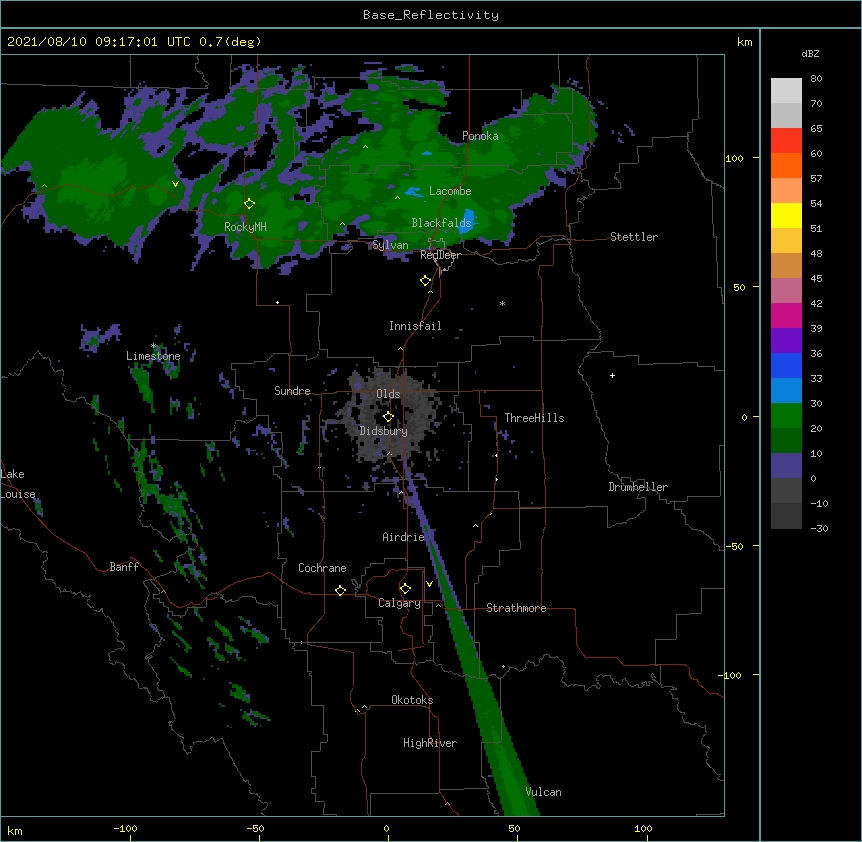Click the asterisk marker east of Innisfail
This screenshot has height=842, width=862.
pyautogui.click(x=502, y=303)
